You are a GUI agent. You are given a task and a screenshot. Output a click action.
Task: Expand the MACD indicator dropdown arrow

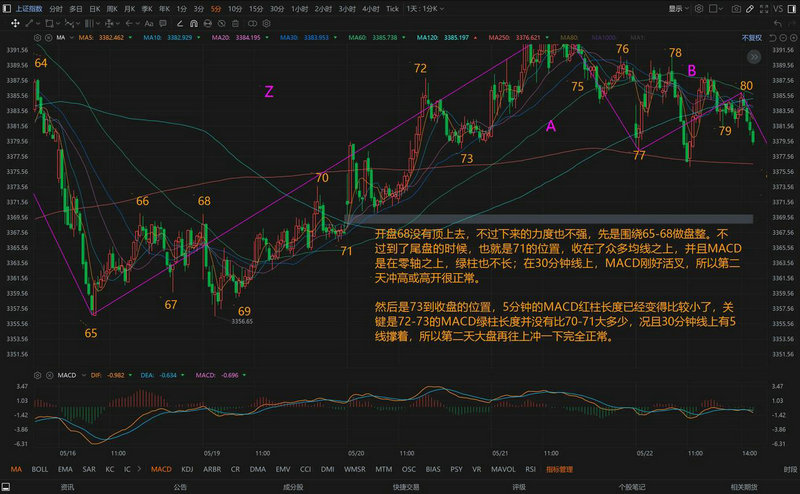84,375
